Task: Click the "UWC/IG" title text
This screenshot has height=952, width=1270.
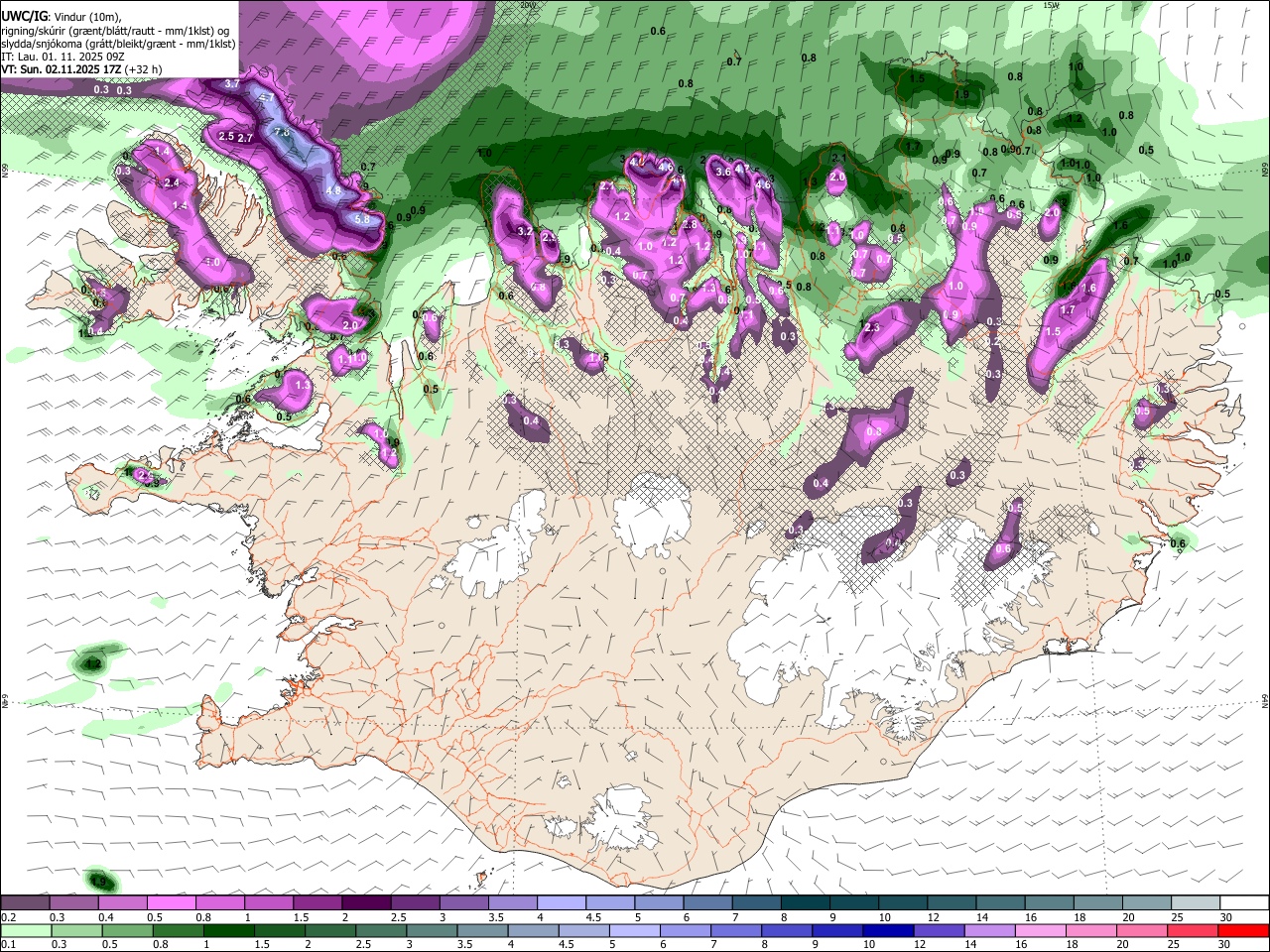Action: click(23, 17)
